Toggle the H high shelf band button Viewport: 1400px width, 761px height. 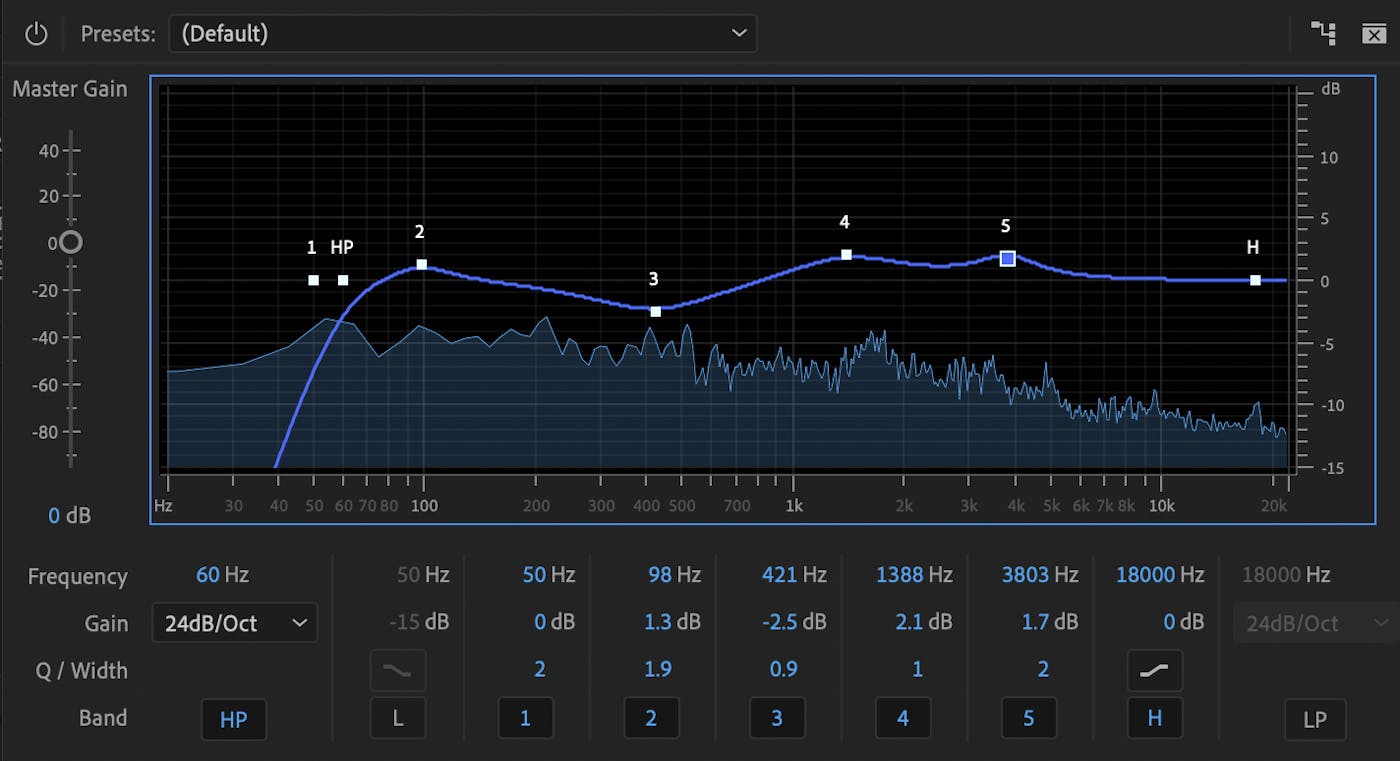coord(1155,718)
